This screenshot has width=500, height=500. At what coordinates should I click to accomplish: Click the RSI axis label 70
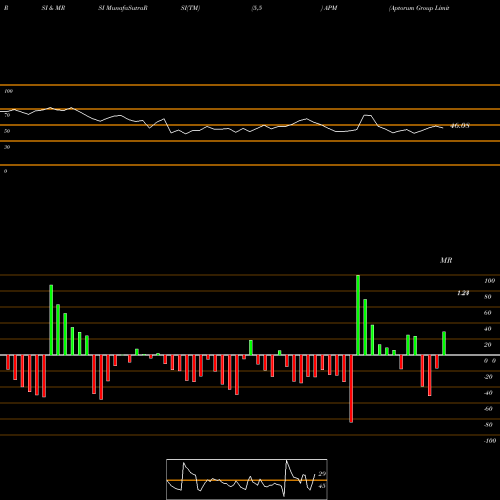tap(7, 115)
